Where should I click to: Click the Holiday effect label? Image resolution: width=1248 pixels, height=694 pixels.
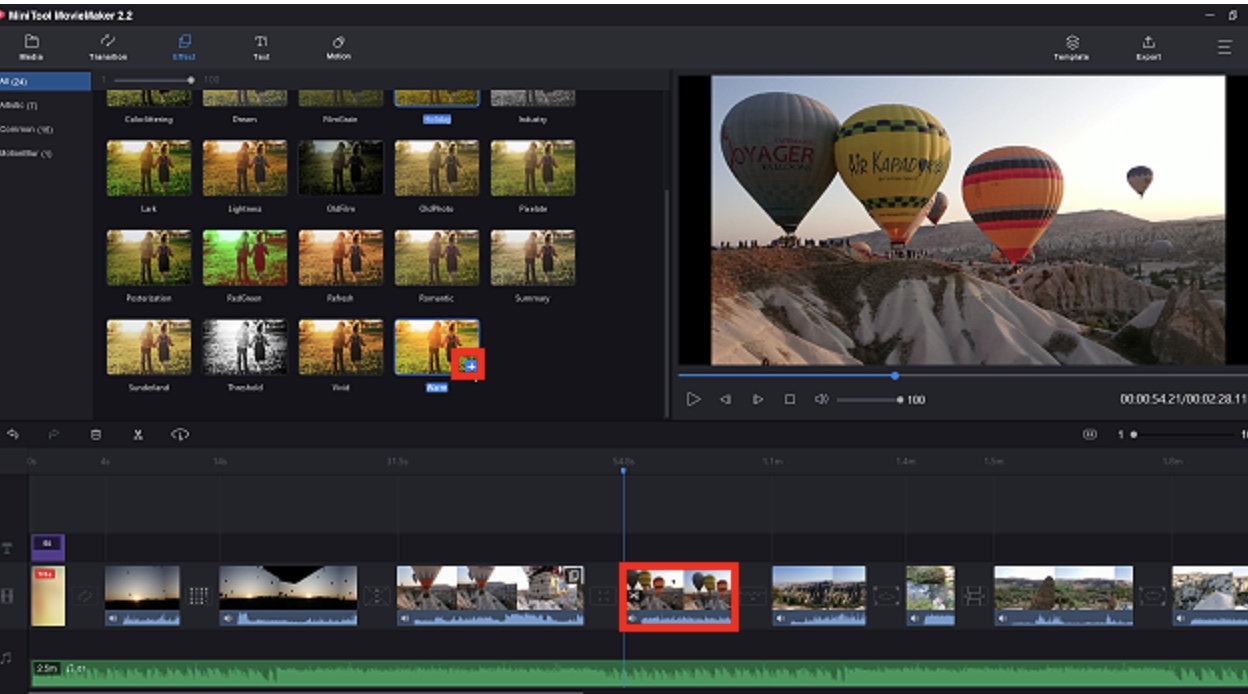[x=436, y=119]
